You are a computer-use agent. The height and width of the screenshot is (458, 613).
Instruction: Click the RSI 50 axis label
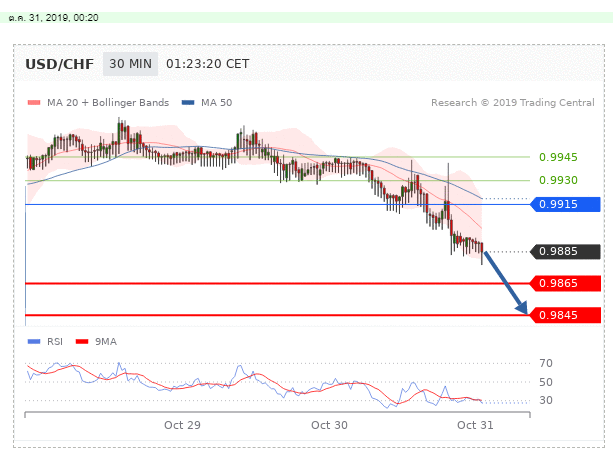click(546, 382)
